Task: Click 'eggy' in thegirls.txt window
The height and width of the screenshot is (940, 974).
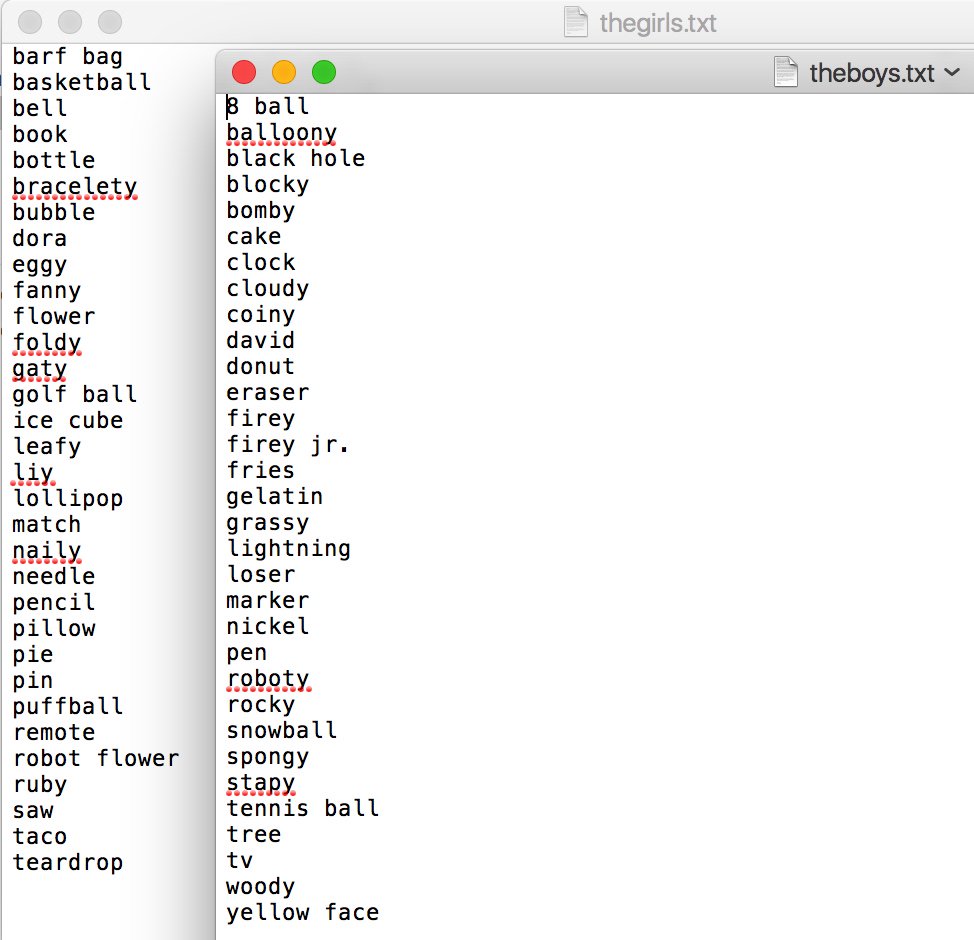Action: [40, 265]
